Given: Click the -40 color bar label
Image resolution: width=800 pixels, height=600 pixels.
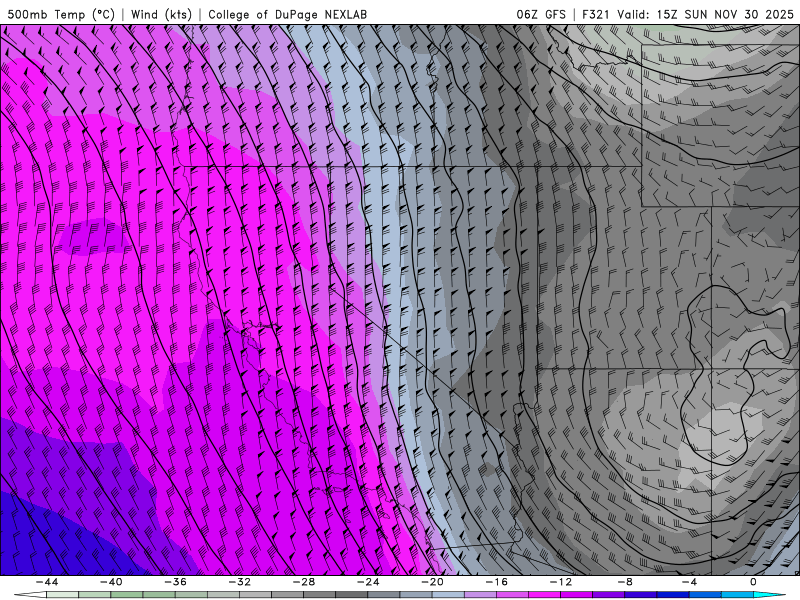Looking at the screenshot, I should [x=111, y=582].
